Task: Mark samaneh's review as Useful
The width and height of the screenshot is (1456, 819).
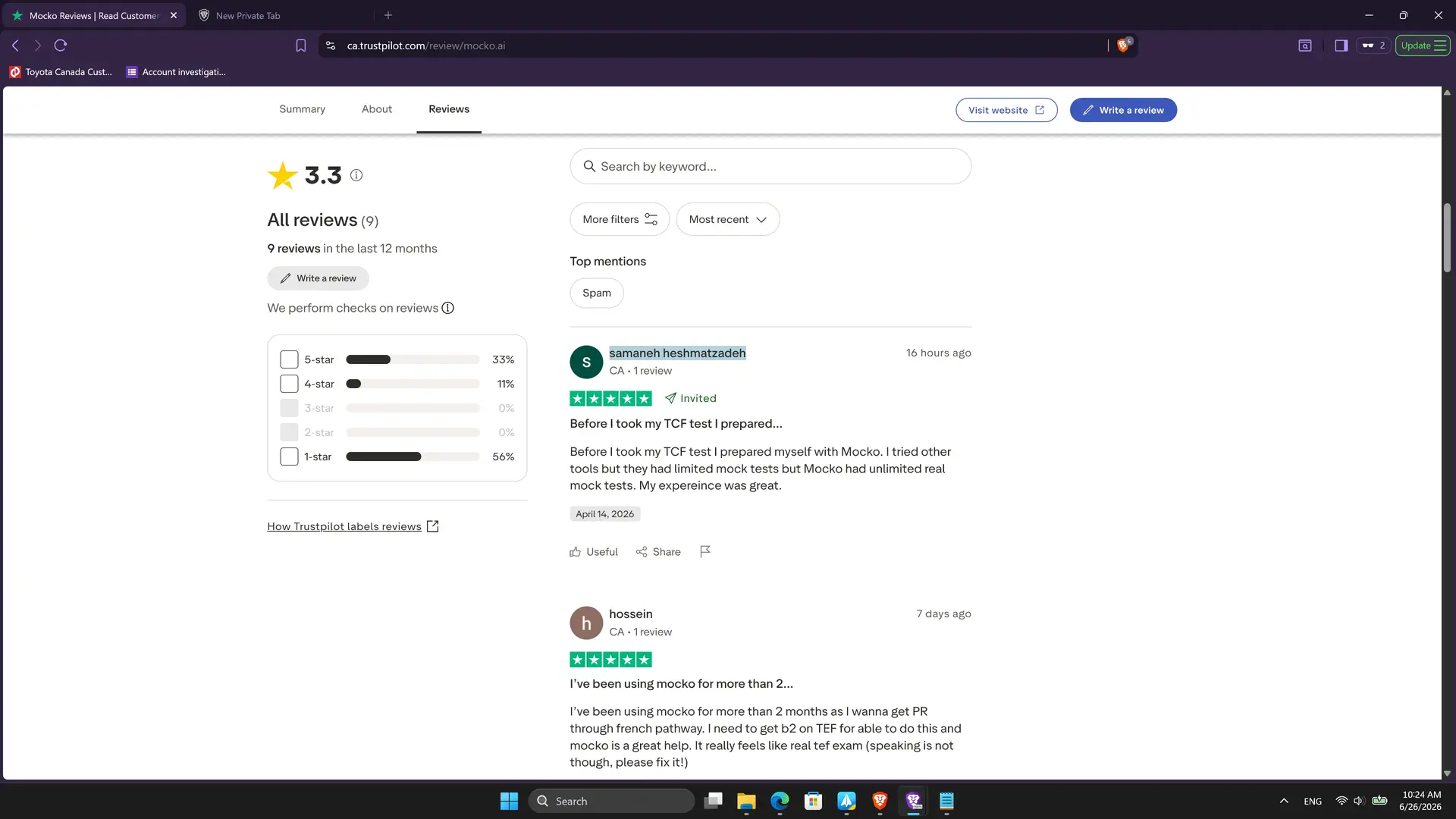Action: 594,551
